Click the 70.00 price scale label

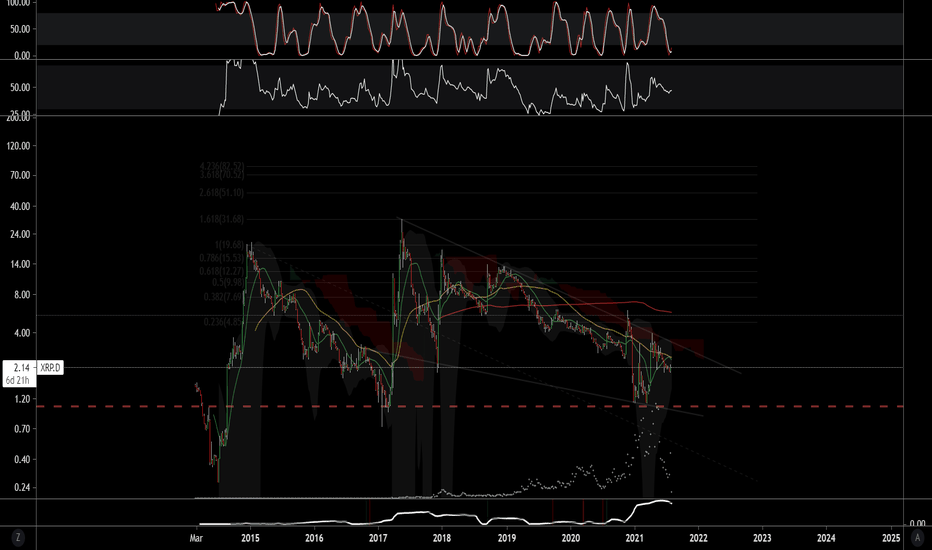click(x=20, y=175)
